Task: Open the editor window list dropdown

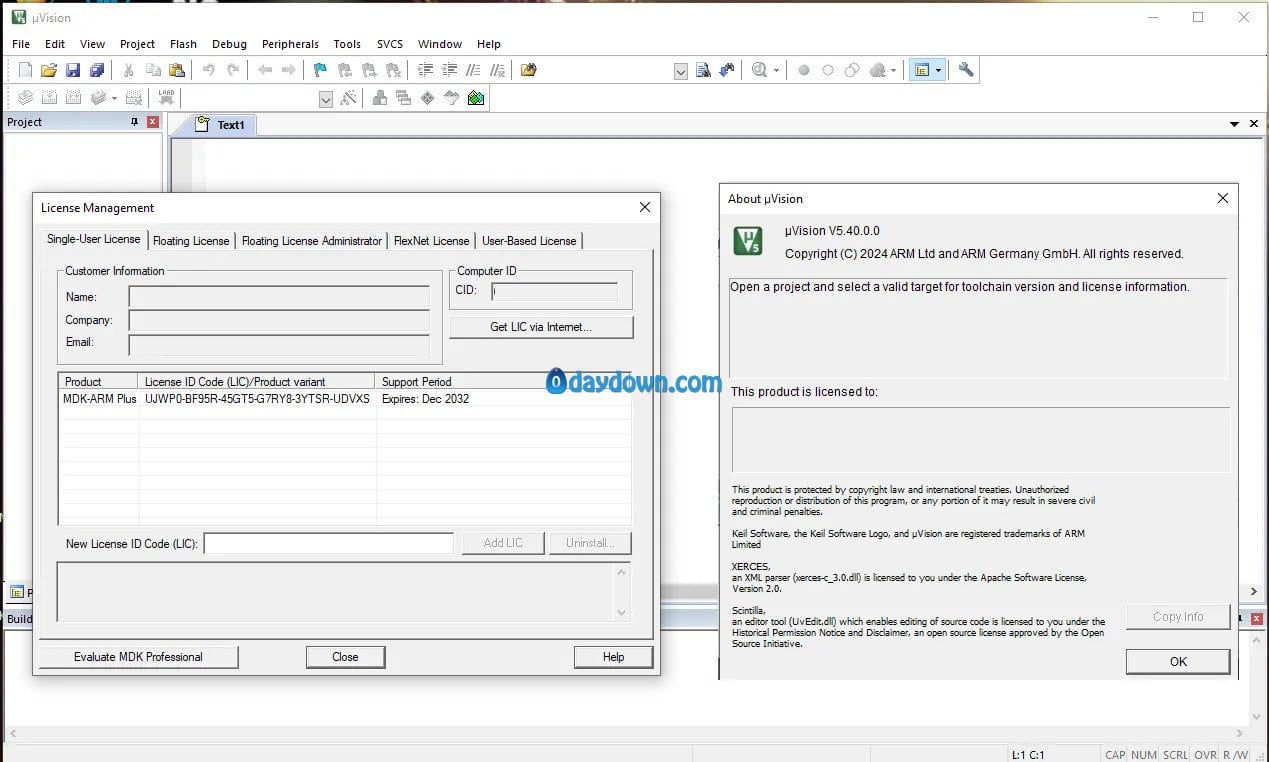Action: pyautogui.click(x=1234, y=124)
